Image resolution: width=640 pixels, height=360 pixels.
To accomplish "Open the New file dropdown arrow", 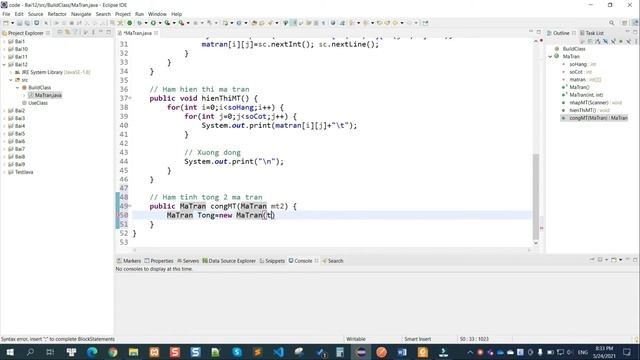I will (12, 23).
